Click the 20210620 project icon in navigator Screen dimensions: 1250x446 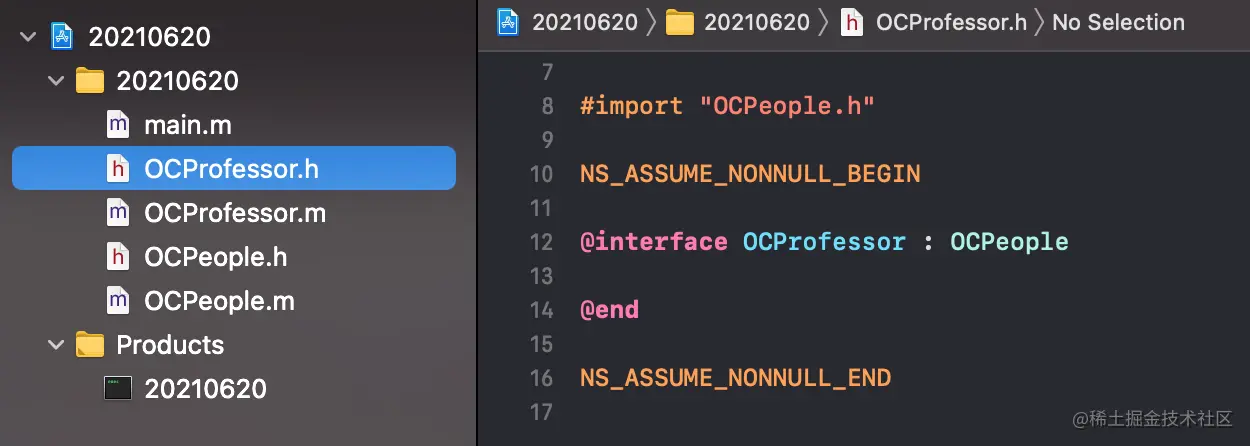tap(62, 37)
